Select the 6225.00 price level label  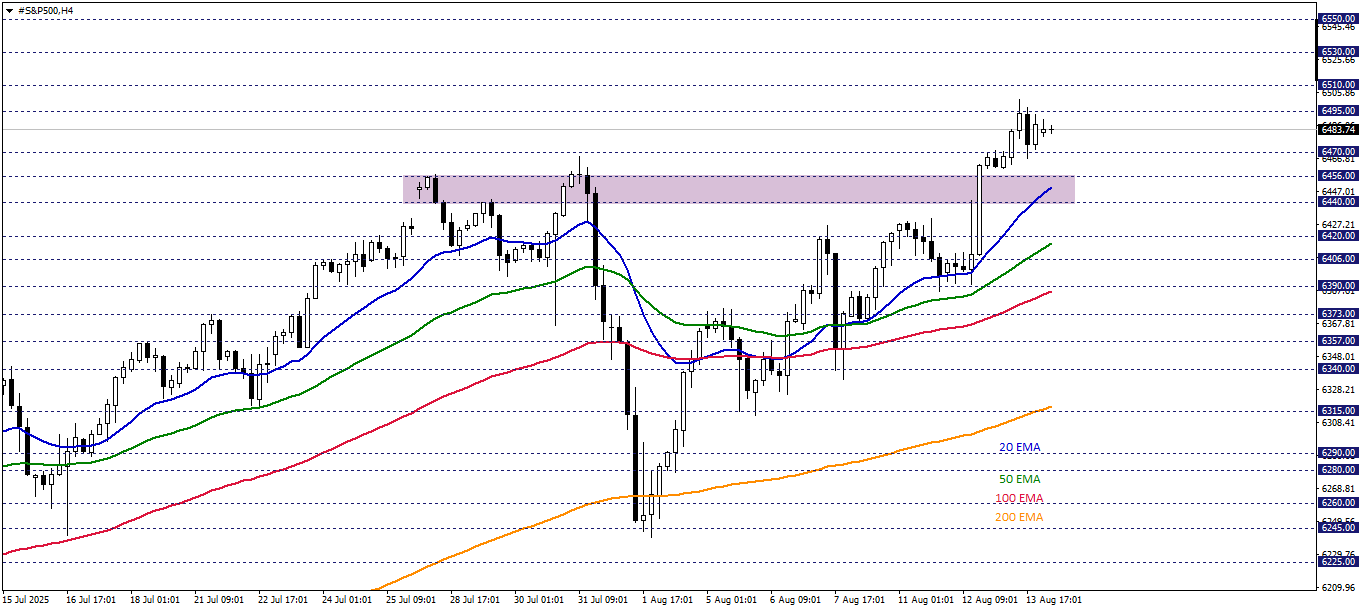click(1338, 561)
